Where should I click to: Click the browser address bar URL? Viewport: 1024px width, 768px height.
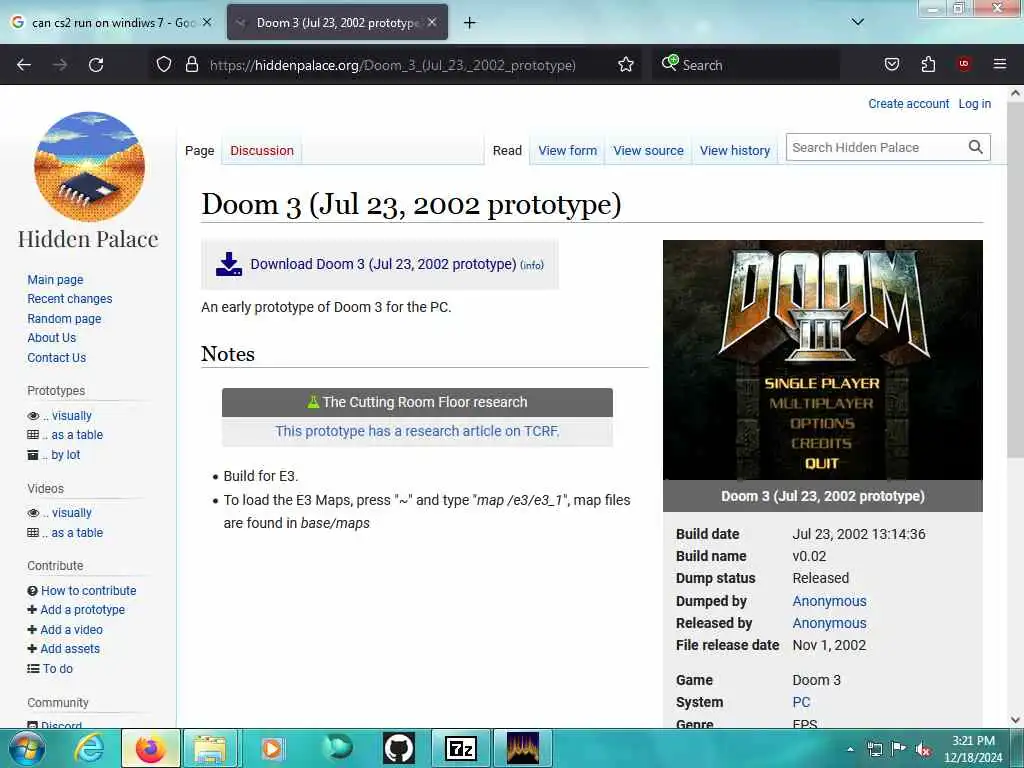[x=392, y=65]
